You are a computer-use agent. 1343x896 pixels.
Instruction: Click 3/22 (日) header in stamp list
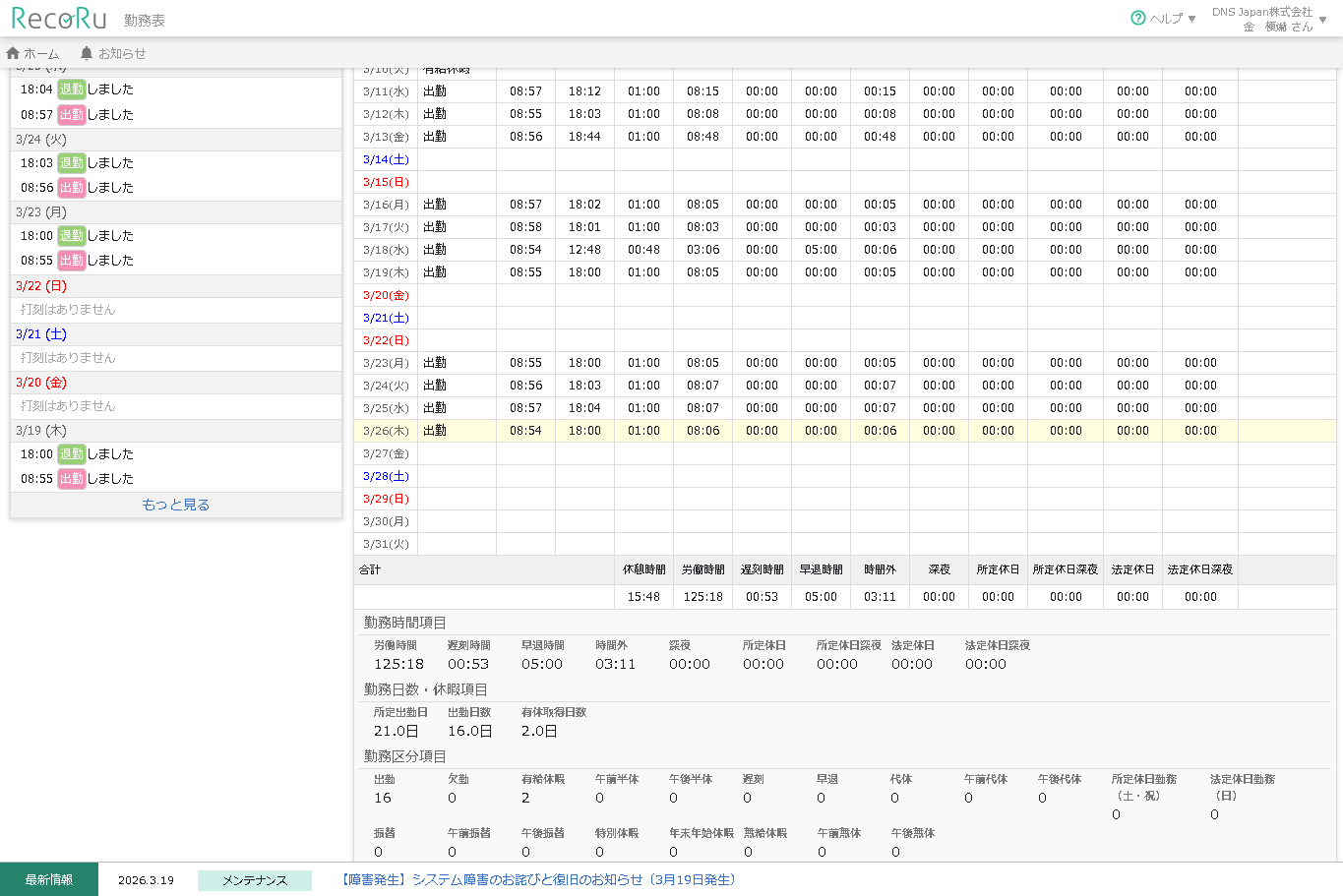click(x=41, y=286)
